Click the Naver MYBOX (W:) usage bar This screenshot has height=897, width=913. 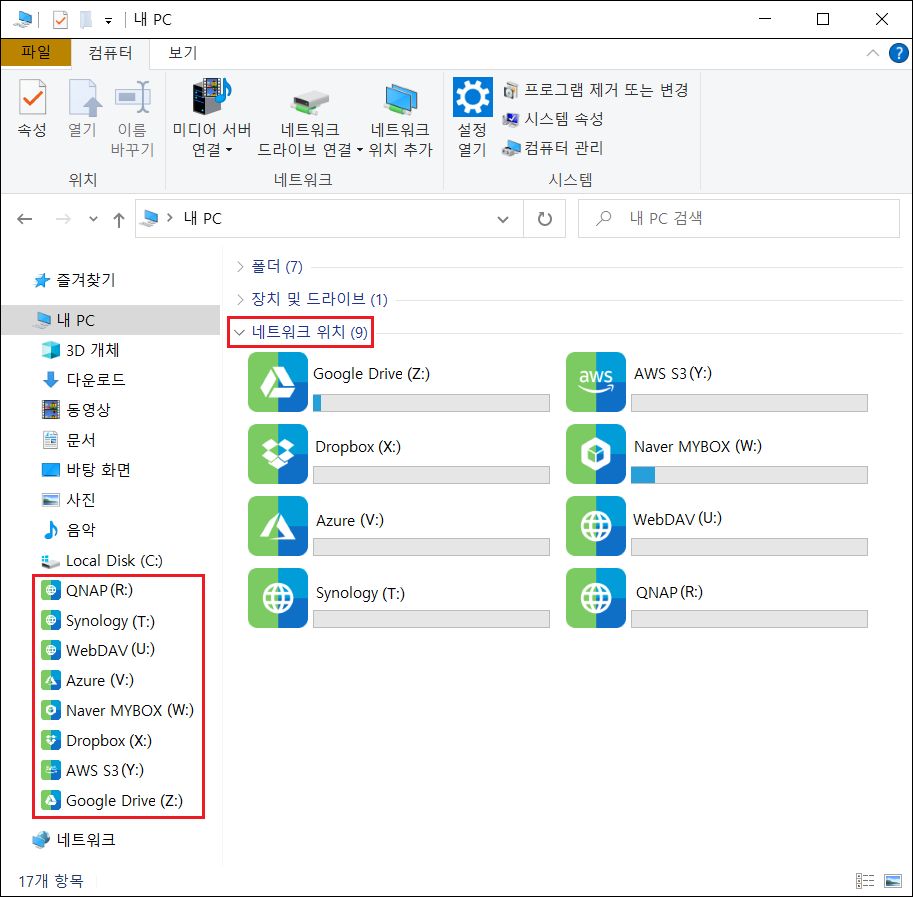(x=749, y=475)
